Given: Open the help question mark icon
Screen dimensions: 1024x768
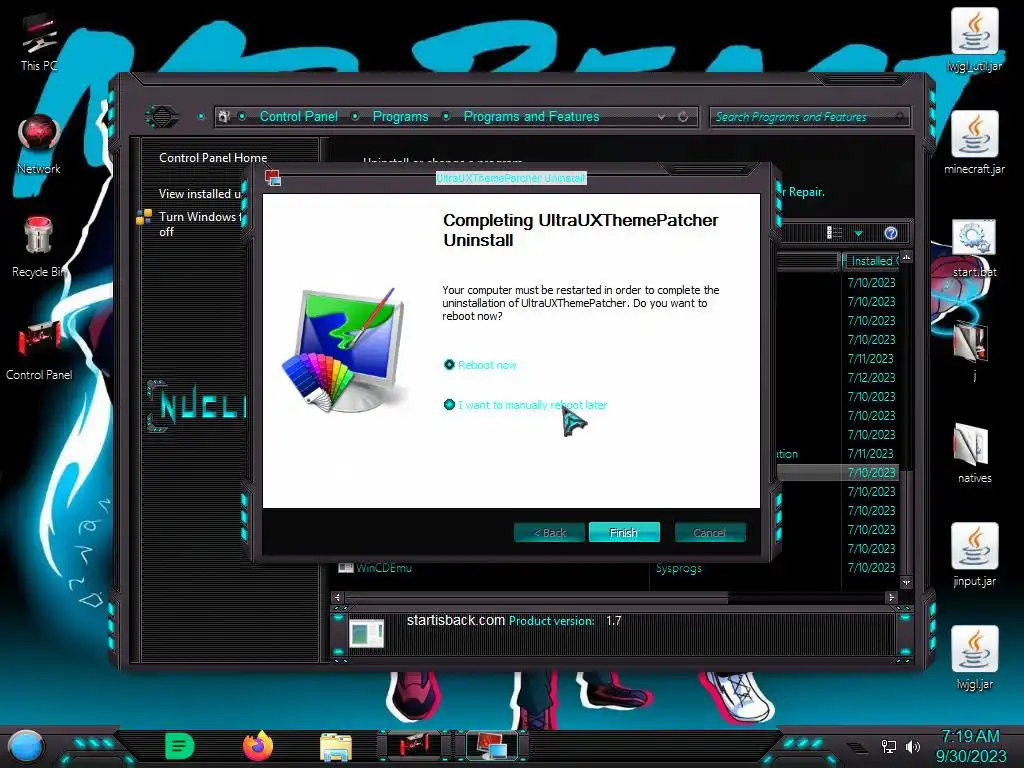Looking at the screenshot, I should point(891,233).
